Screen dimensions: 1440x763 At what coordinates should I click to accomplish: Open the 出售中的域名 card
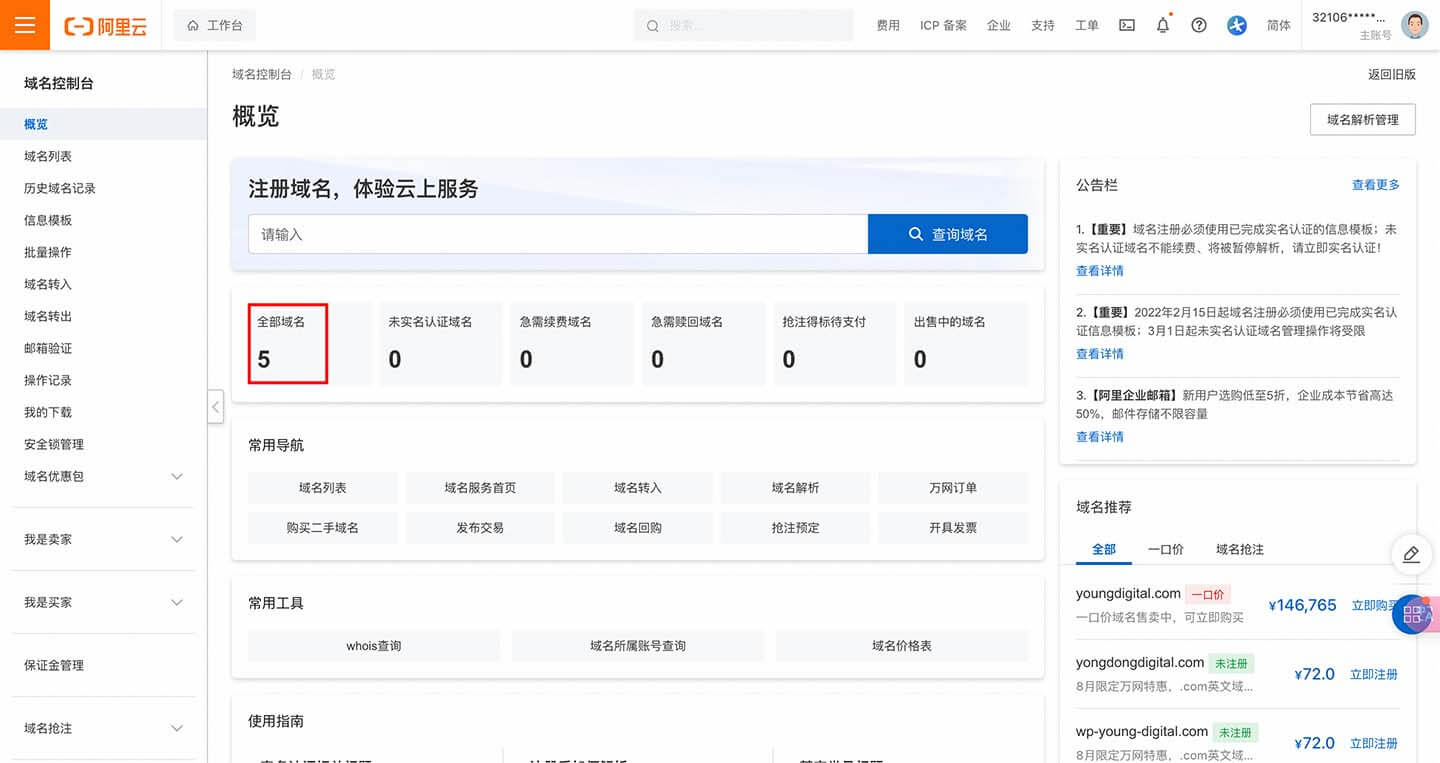click(966, 343)
